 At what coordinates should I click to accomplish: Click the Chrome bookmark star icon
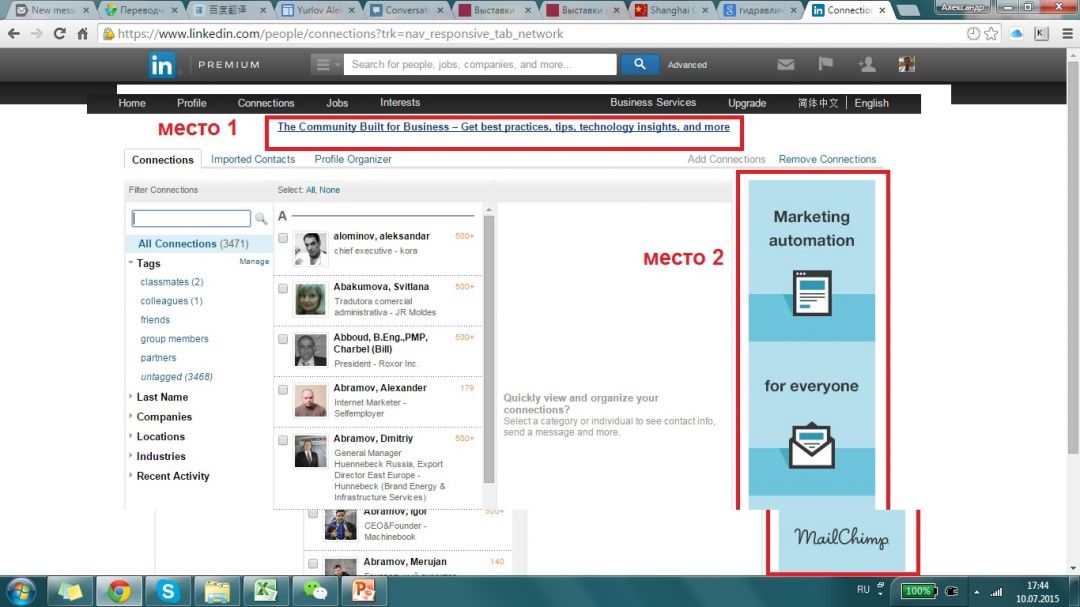tap(991, 33)
